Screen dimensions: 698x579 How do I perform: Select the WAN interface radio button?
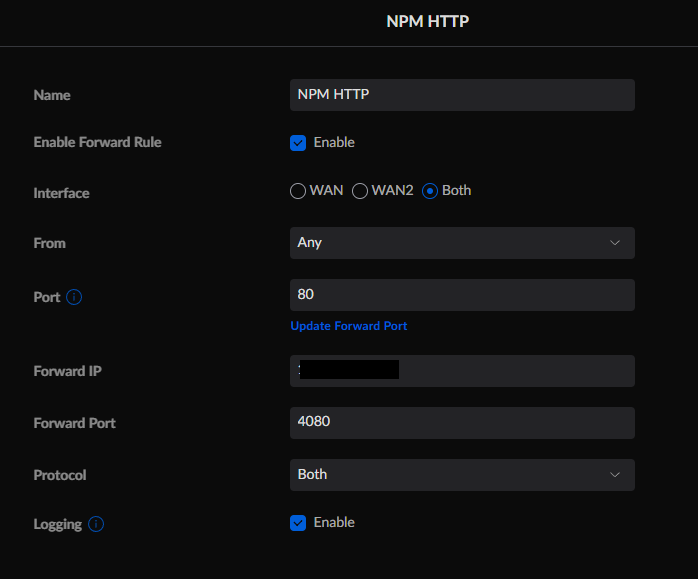coord(298,191)
